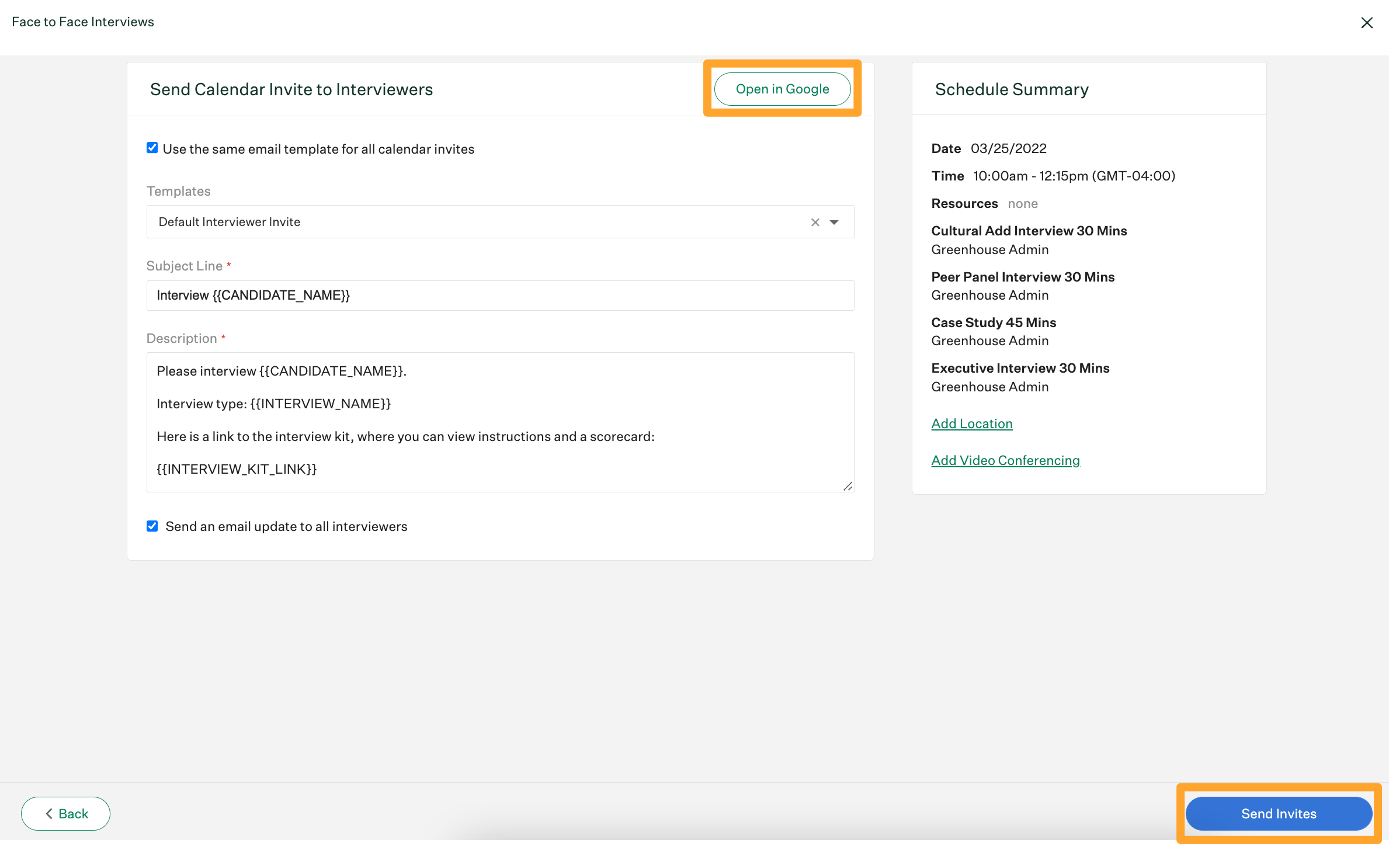The image size is (1389, 868).
Task: Click the Cultural Add Interview 30 Mins item
Action: (1029, 230)
